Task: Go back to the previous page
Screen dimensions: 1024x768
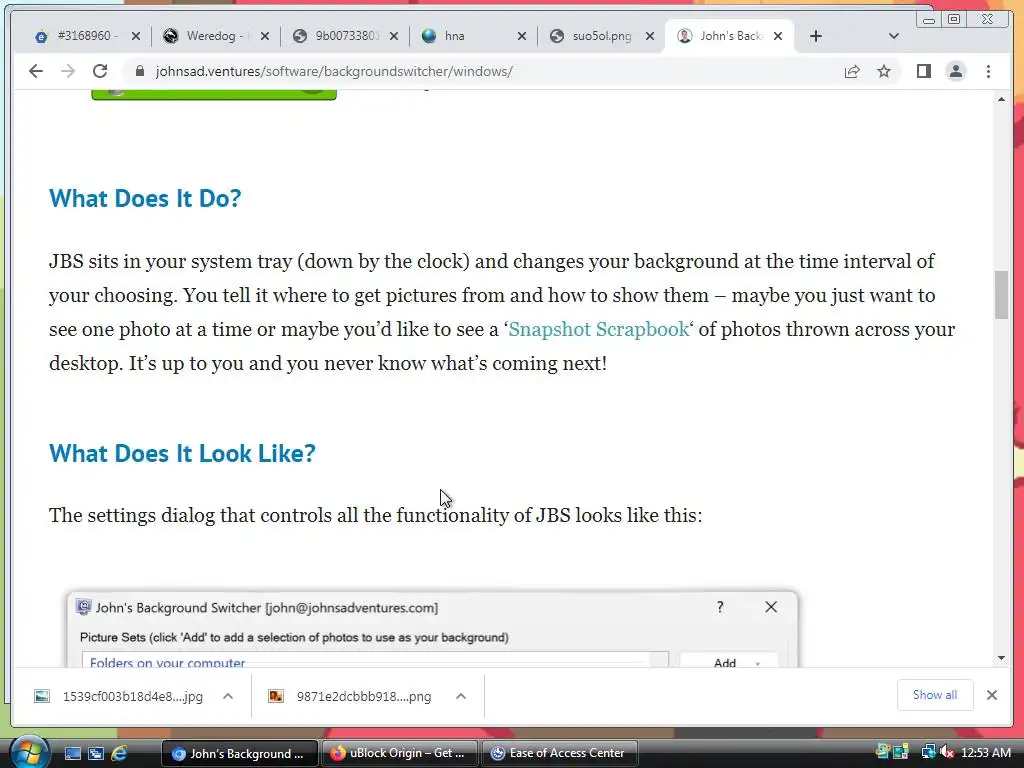Action: (36, 71)
